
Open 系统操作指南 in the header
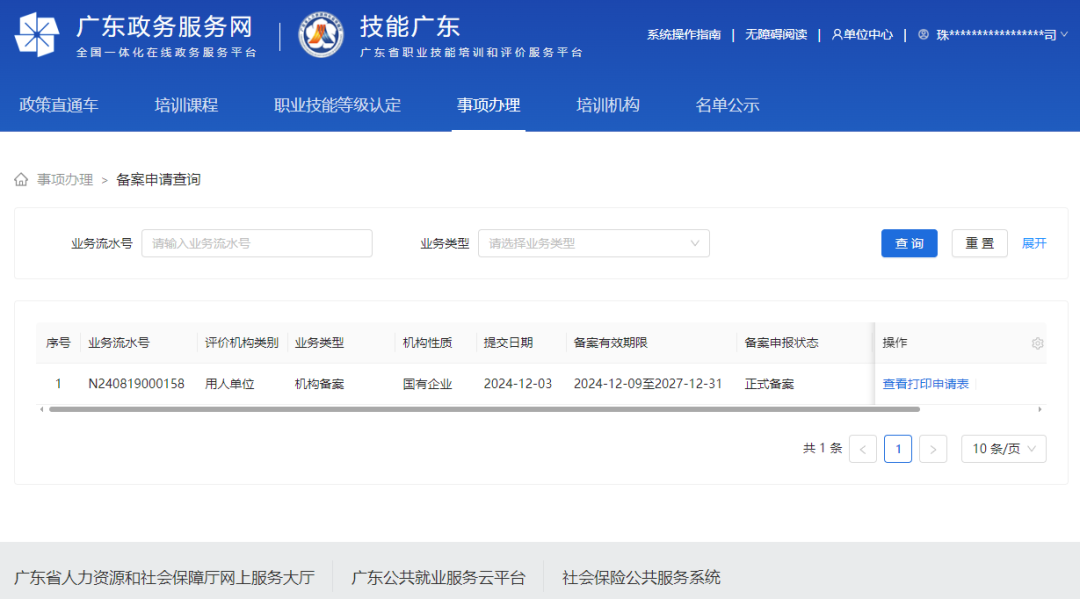(683, 35)
